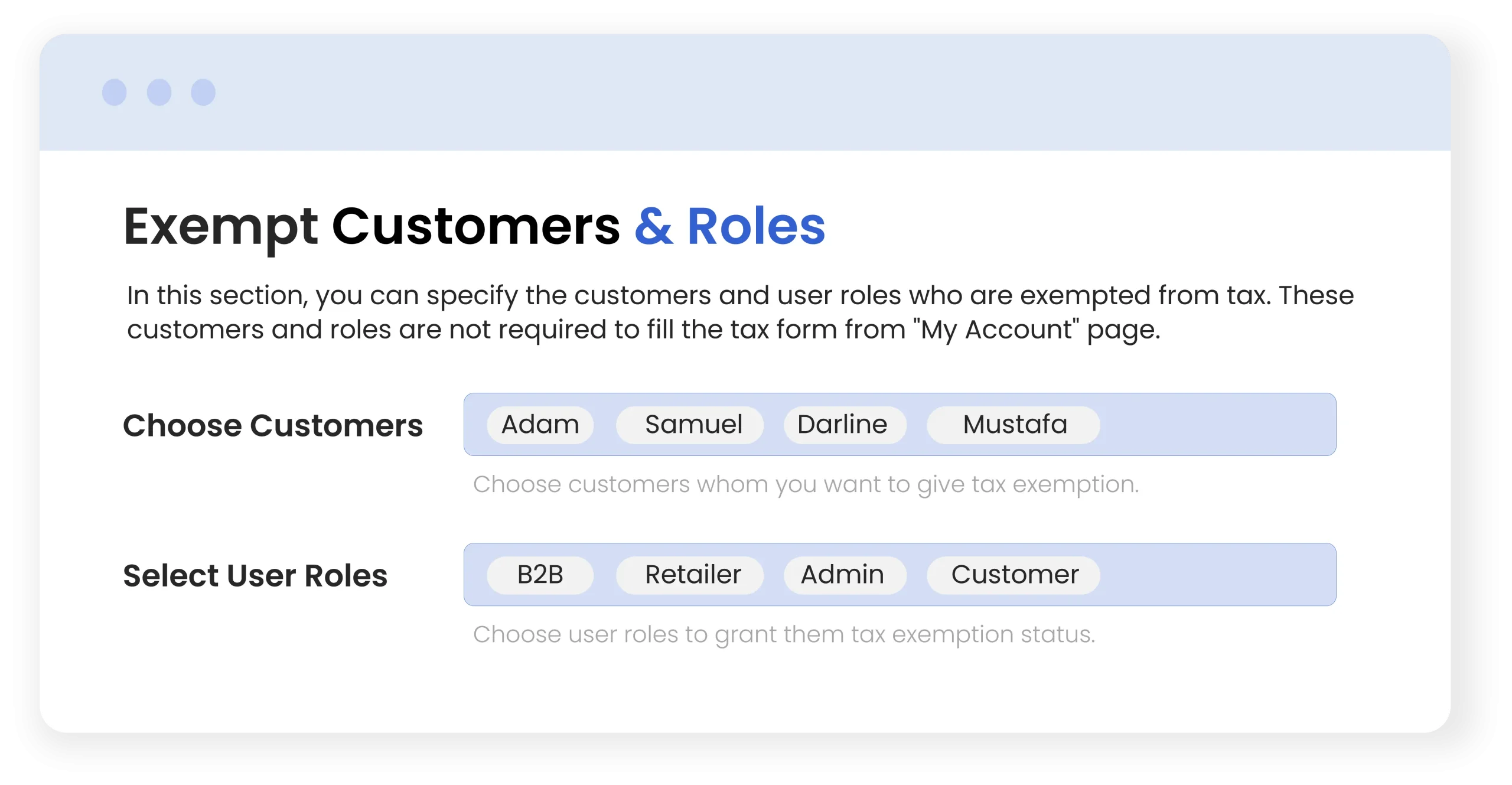Click the customers tax exemption hint text
Viewport: 1512px width, 785px height.
(x=806, y=484)
